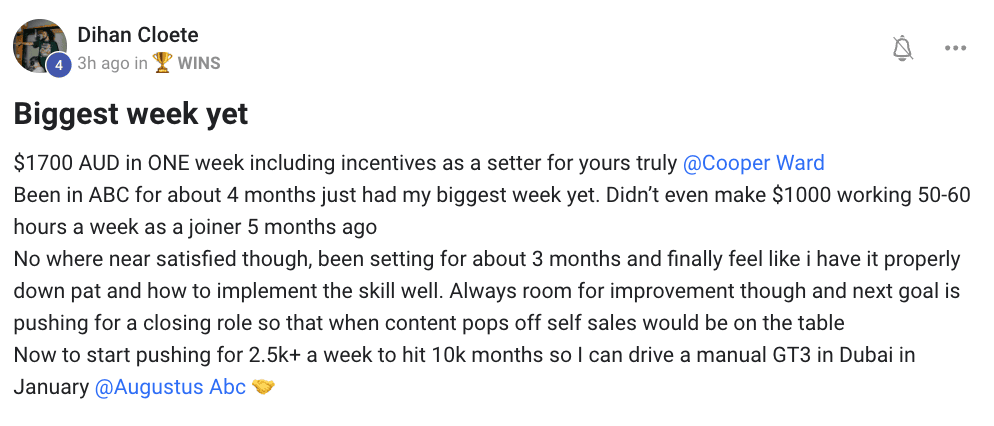The height and width of the screenshot is (426, 994).
Task: Select the line starting Been in ABC
Action: coord(492,195)
